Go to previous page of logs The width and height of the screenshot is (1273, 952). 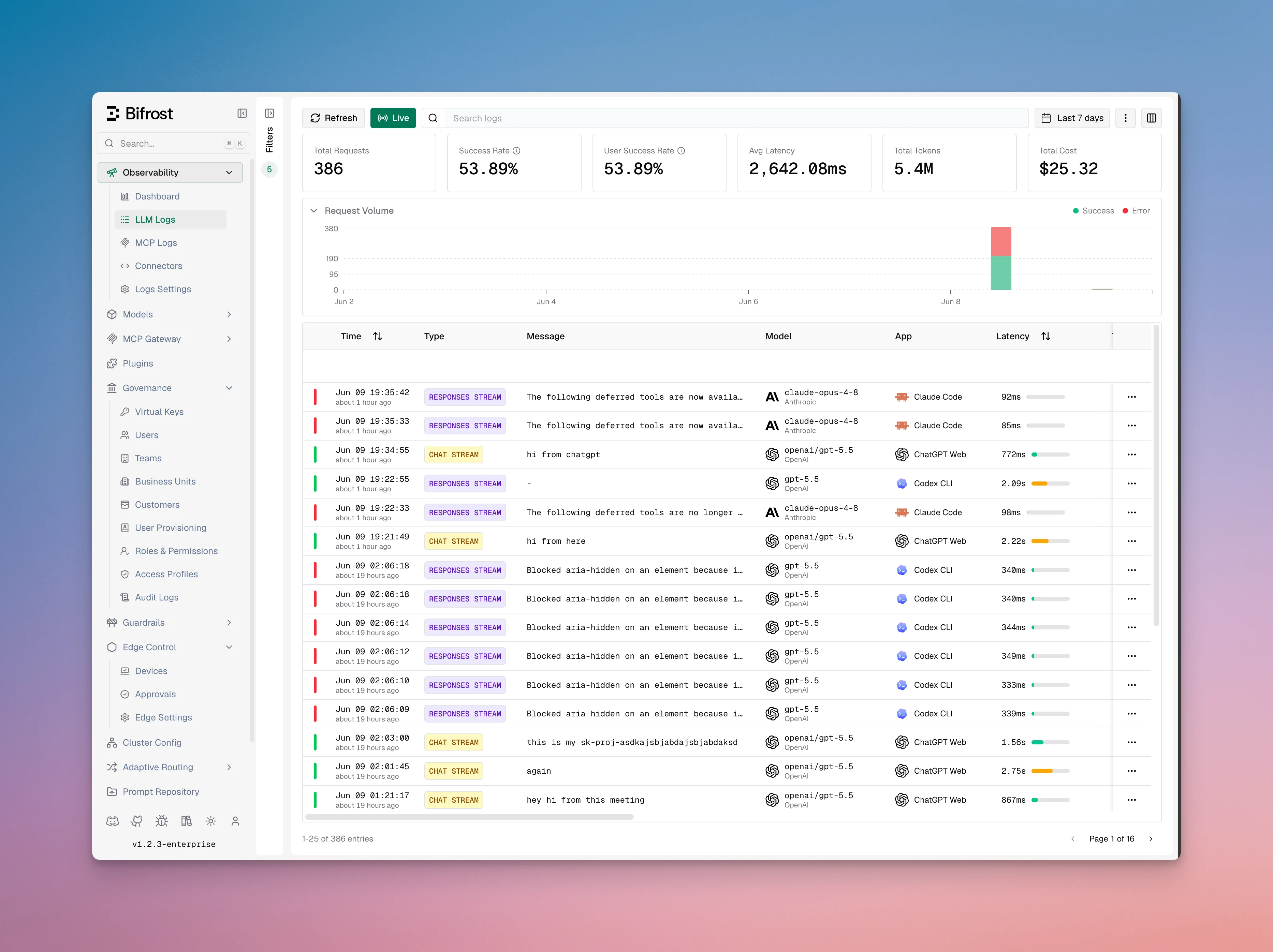1073,839
